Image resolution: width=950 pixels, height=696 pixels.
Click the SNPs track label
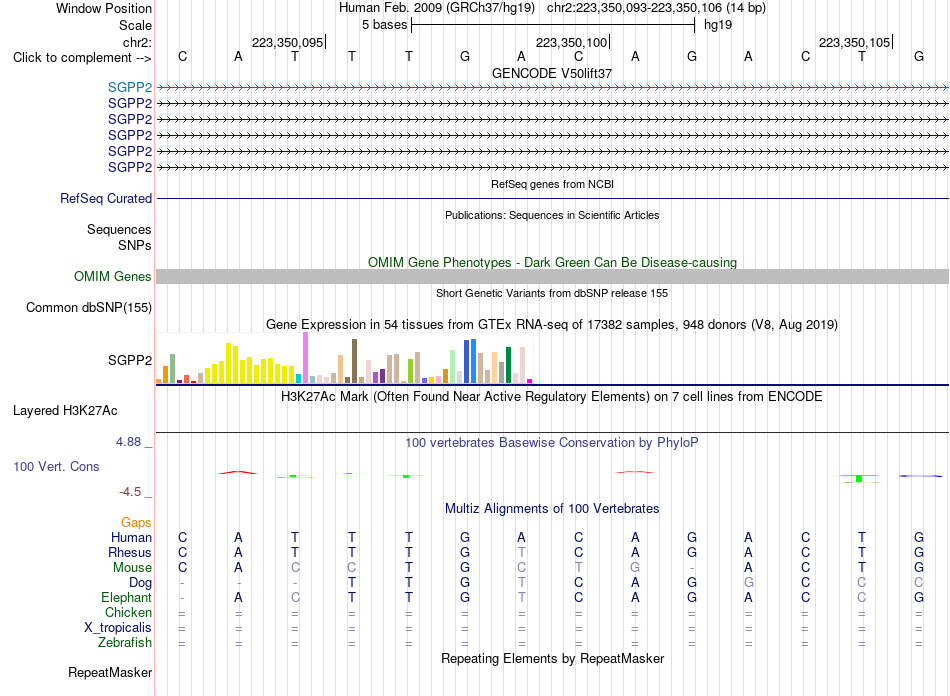click(135, 245)
